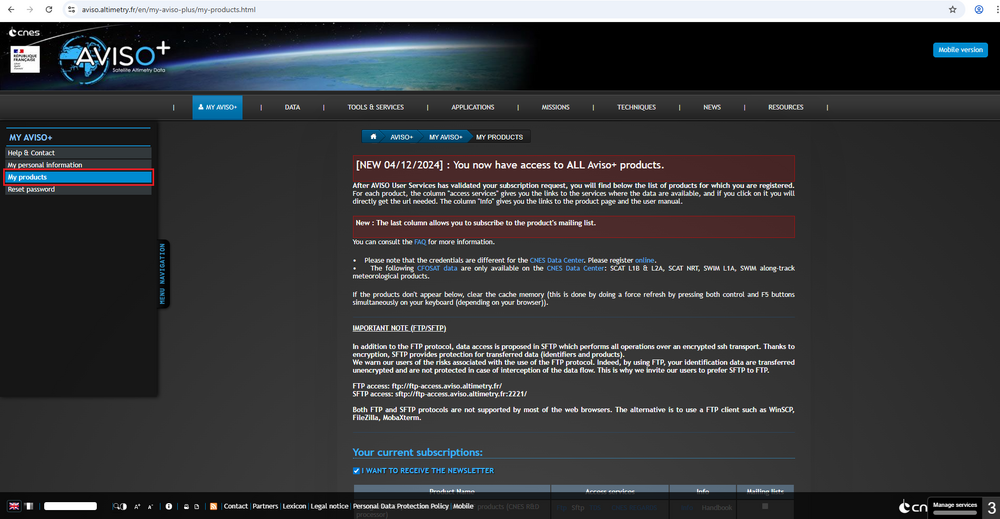Open the Missions menu item
This screenshot has width=1000, height=519.
coord(555,107)
